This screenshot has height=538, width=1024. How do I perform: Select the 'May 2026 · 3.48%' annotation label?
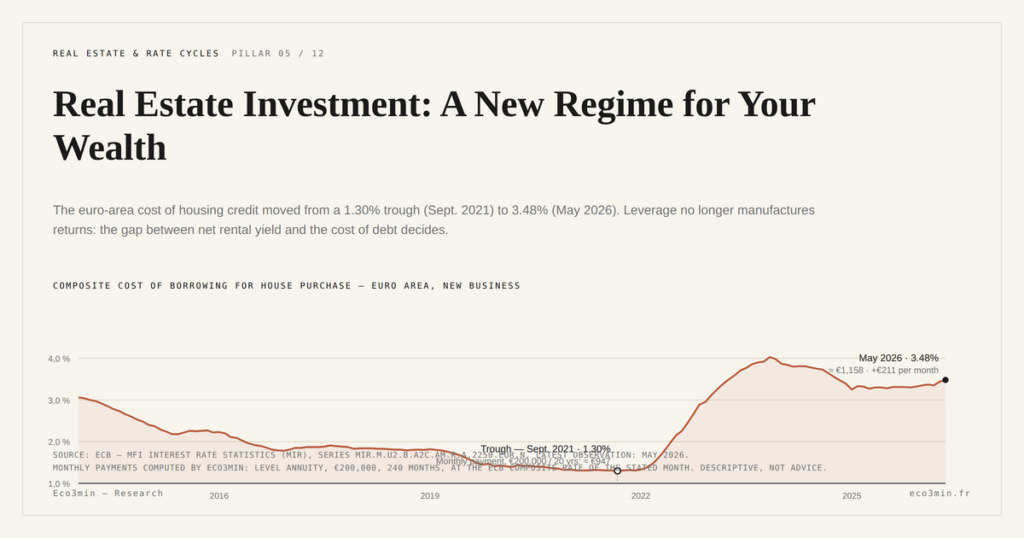click(898, 358)
